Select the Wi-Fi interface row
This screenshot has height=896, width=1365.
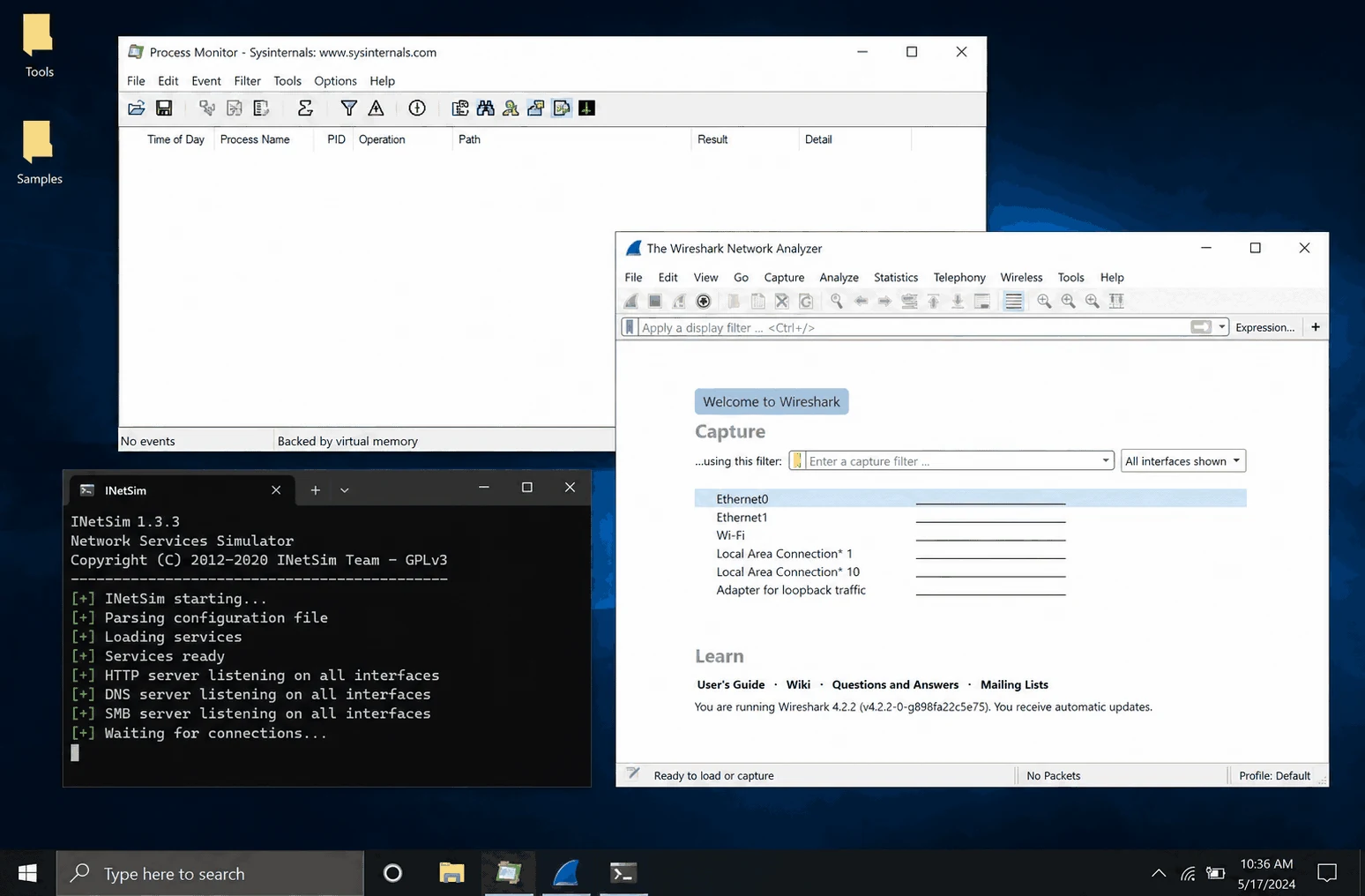click(x=970, y=535)
